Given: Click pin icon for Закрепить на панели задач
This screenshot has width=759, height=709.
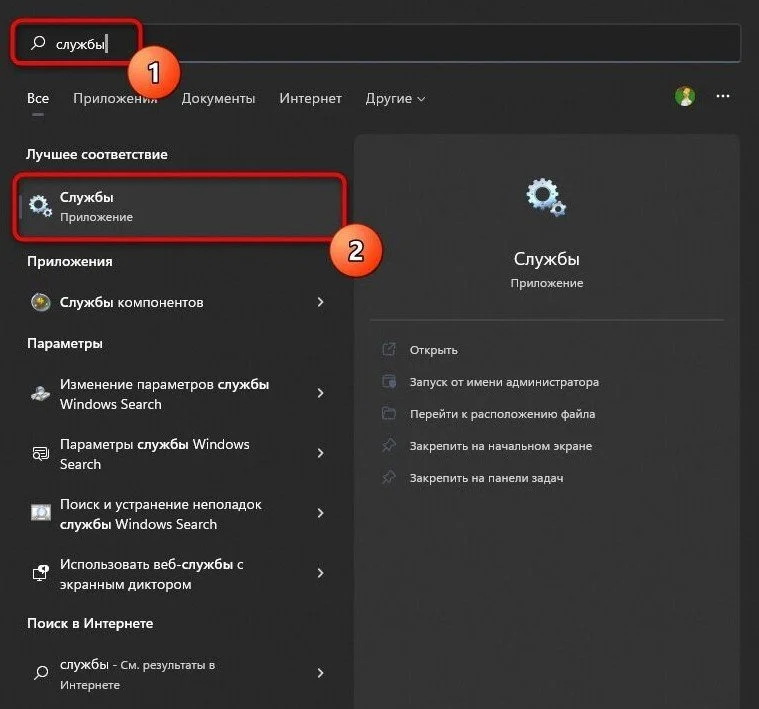Looking at the screenshot, I should (x=389, y=478).
